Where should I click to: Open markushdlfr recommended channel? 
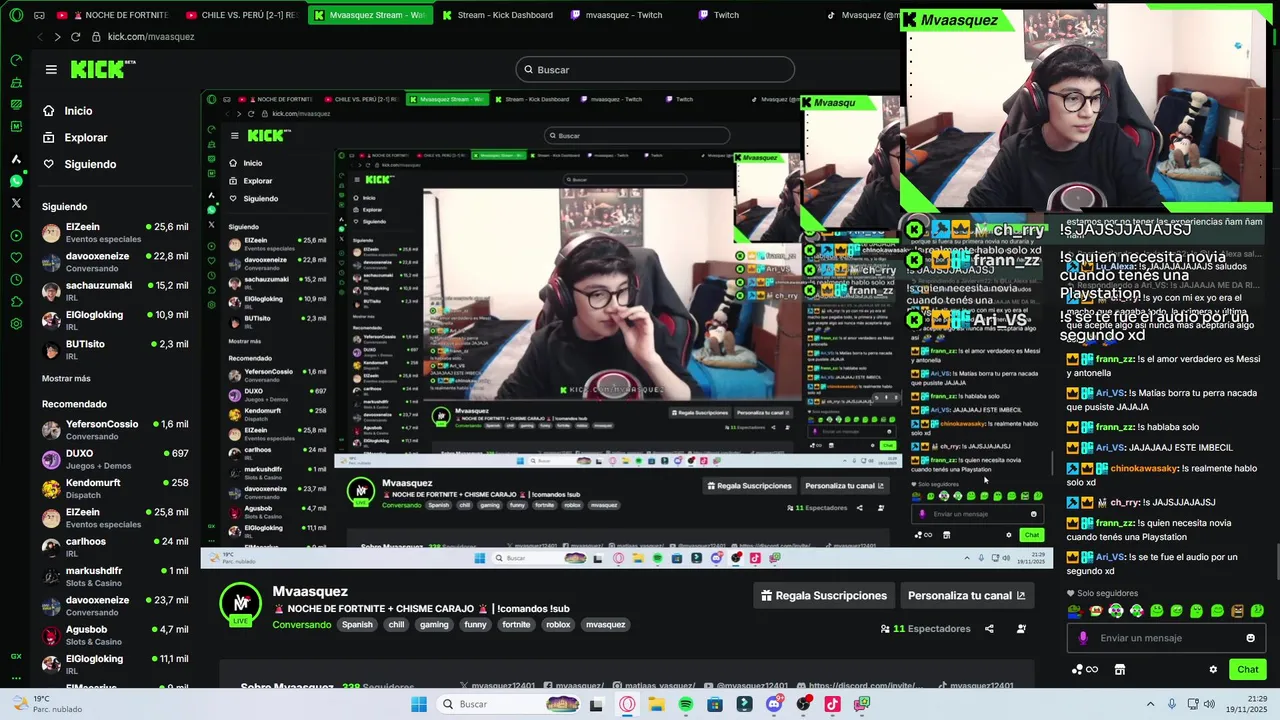pos(115,576)
